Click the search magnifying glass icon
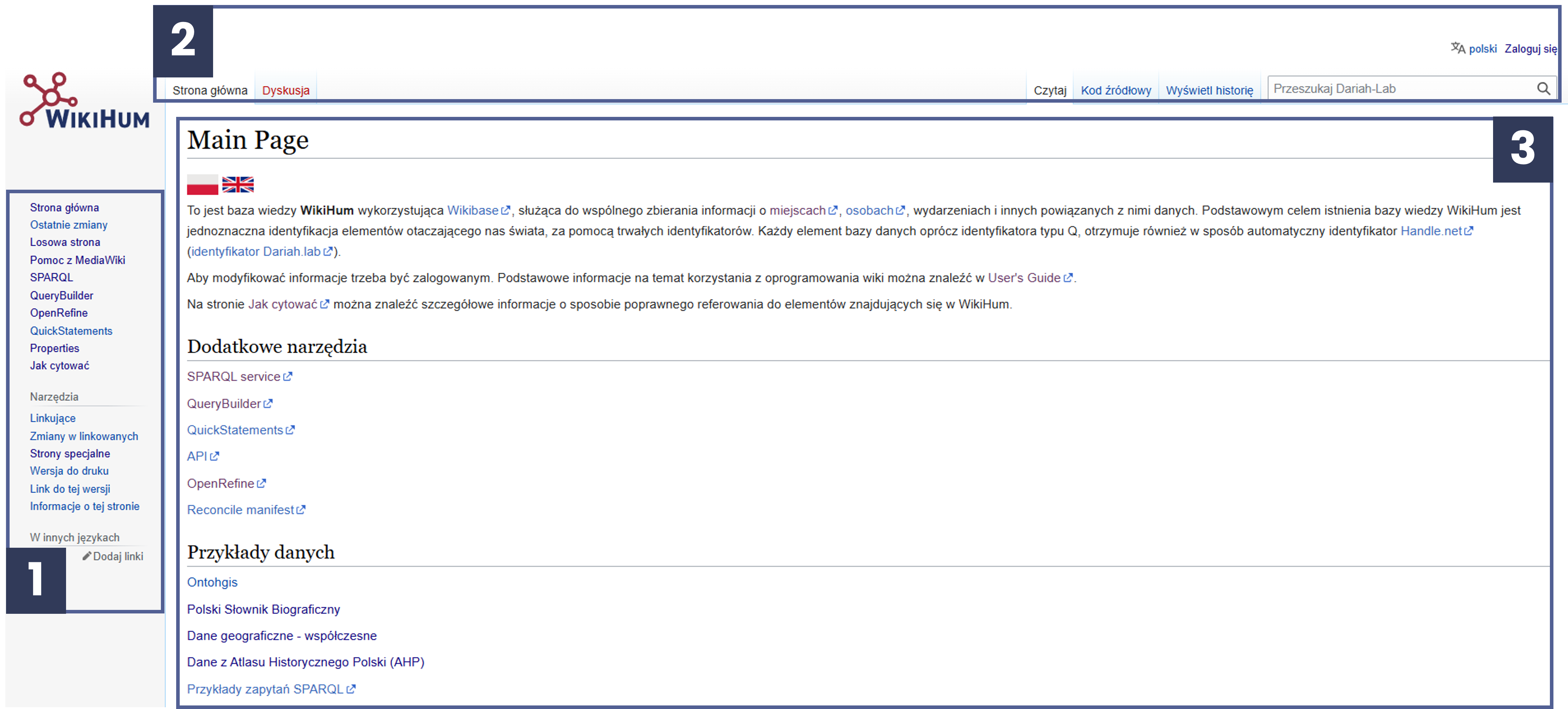The width and height of the screenshot is (1568, 709). tap(1543, 89)
